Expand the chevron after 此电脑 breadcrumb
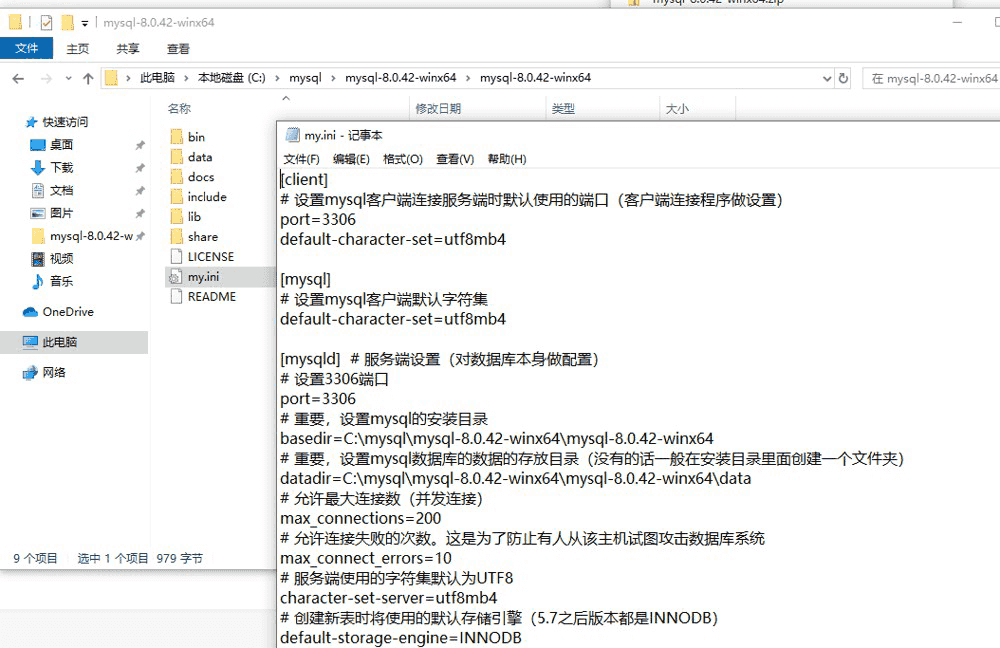Screen dimensions: 1000x648 pyautogui.click(x=186, y=78)
